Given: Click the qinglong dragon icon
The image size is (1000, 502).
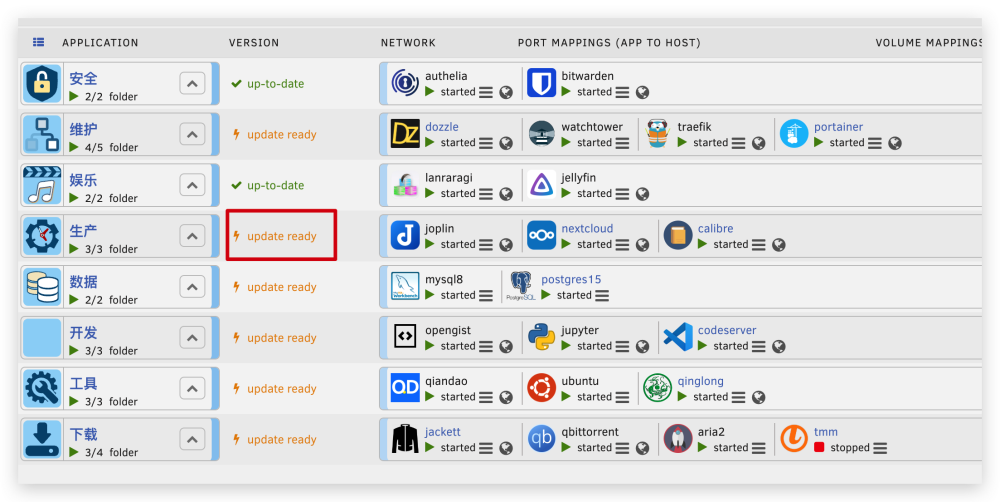Looking at the screenshot, I should 658,388.
